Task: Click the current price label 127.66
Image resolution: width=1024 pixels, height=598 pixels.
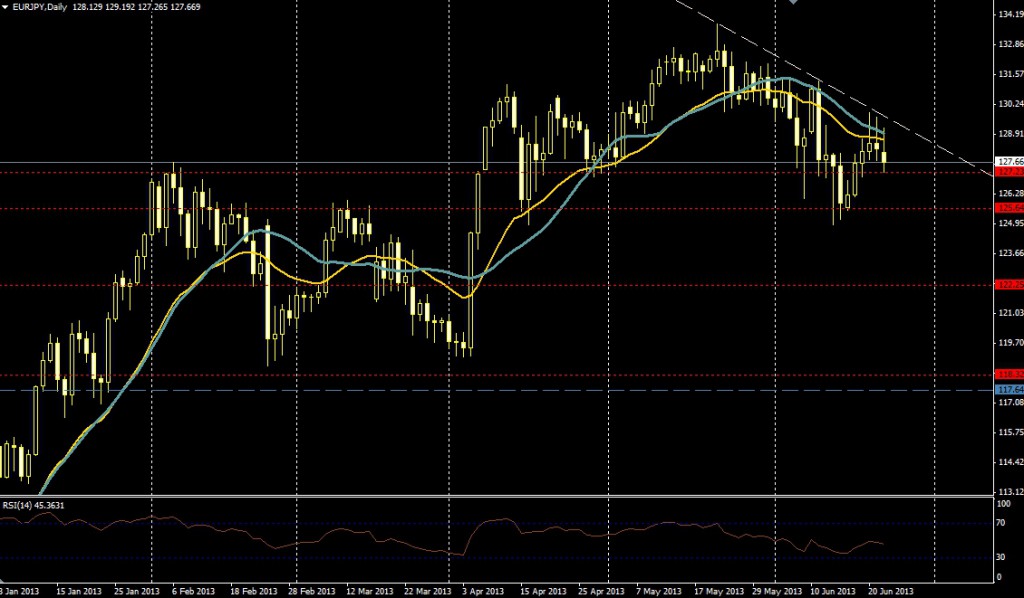Action: click(1009, 161)
